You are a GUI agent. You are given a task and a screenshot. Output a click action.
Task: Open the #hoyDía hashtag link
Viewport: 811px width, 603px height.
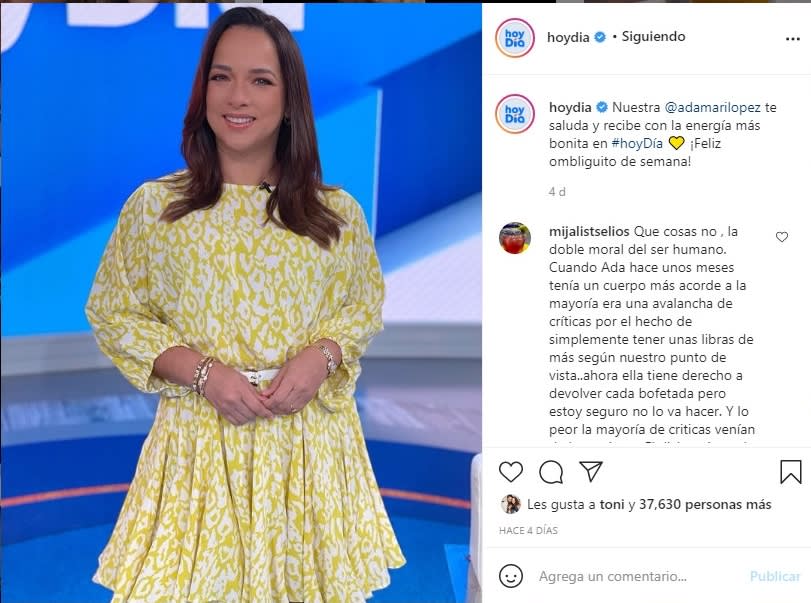coord(637,143)
